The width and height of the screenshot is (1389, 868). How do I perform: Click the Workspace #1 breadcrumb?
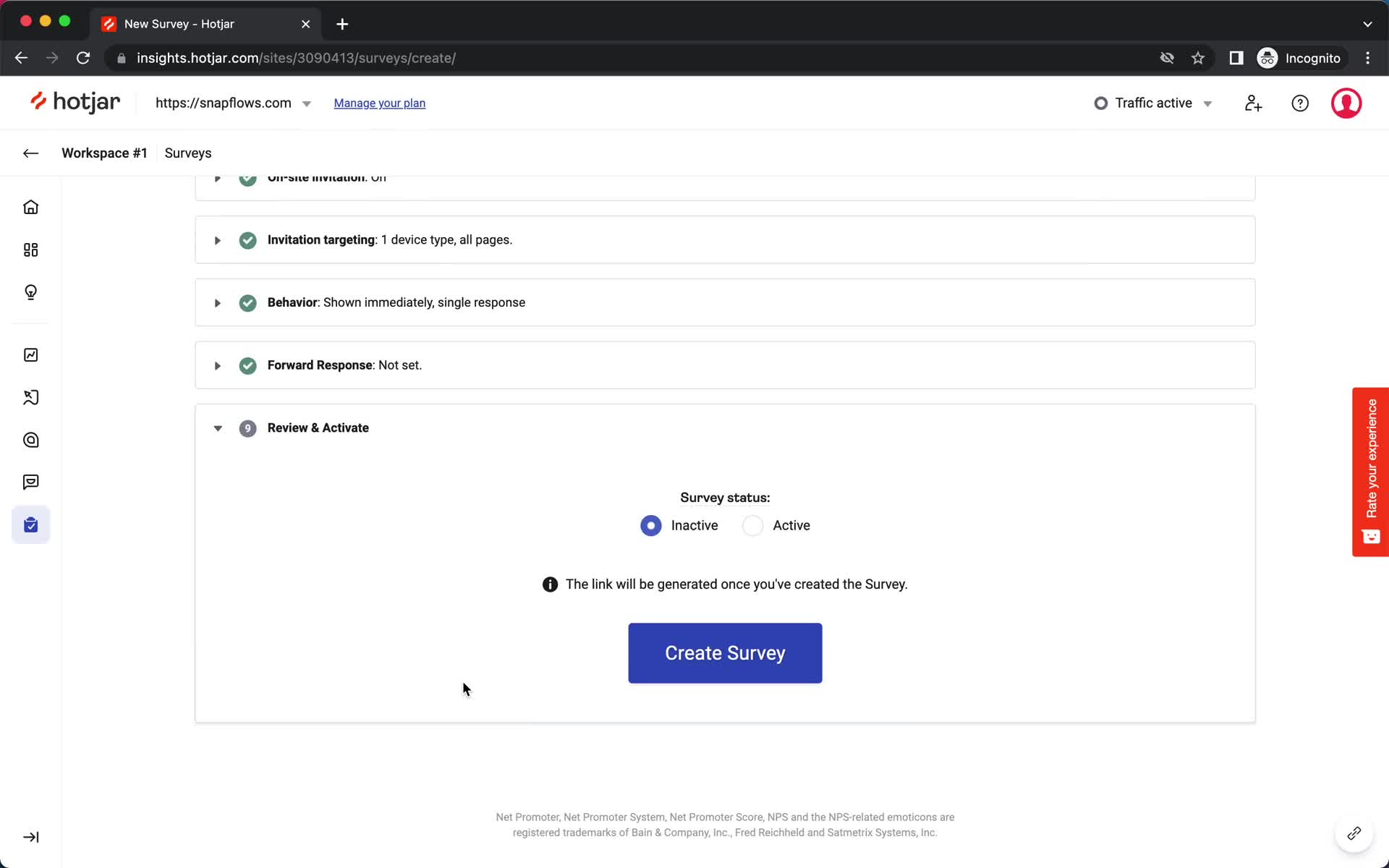[104, 152]
